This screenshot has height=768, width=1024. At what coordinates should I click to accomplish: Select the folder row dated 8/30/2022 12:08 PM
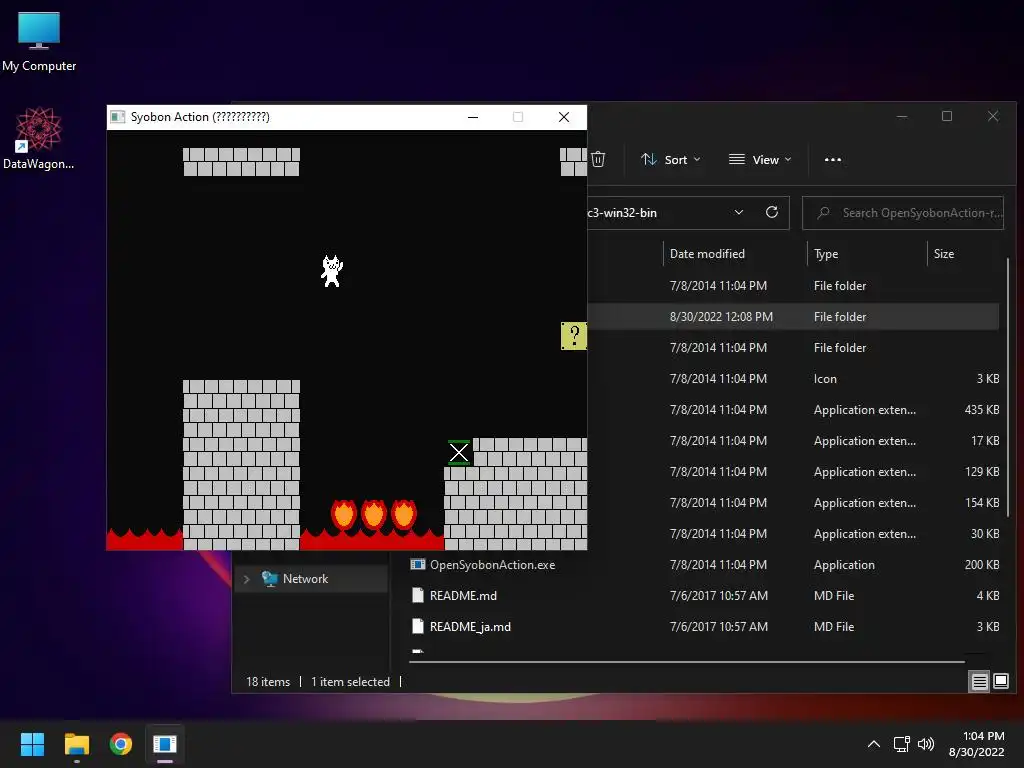tap(793, 317)
